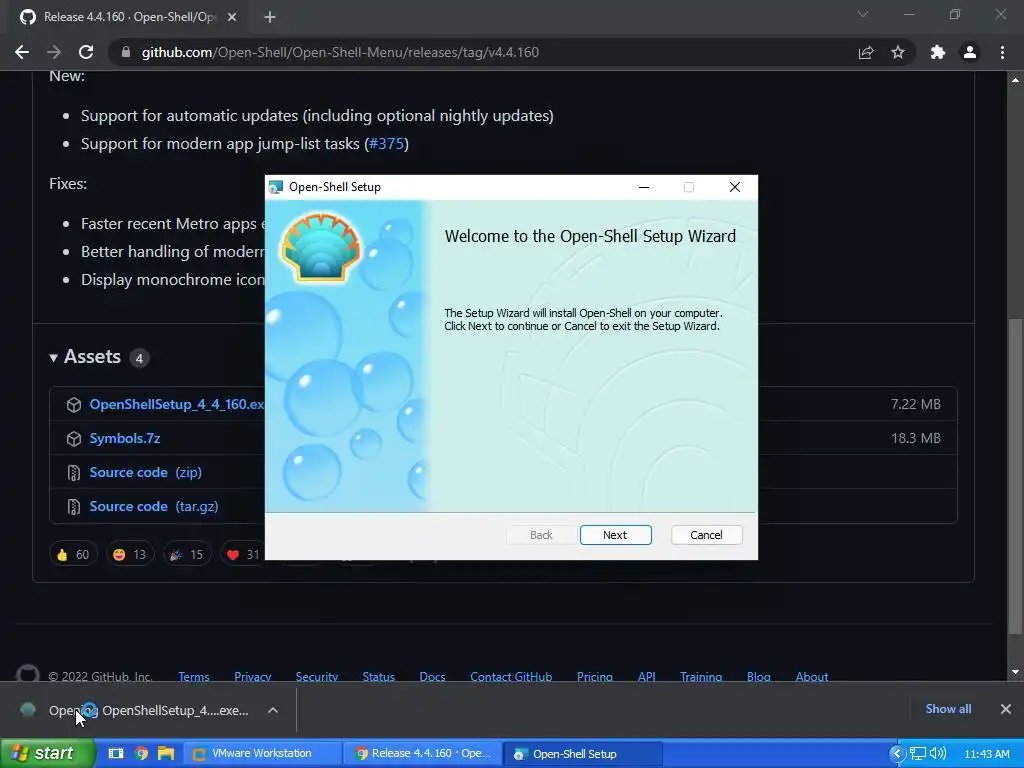The width and height of the screenshot is (1024, 768).
Task: Close the Chrome downloads bar
Action: (x=1006, y=709)
